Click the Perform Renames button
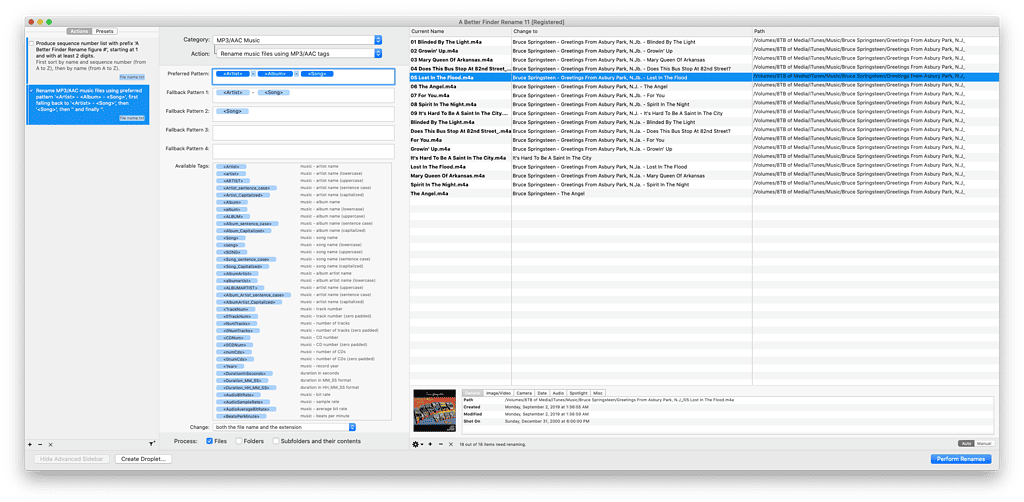Screen dimensions: 1024x502 click(961, 459)
